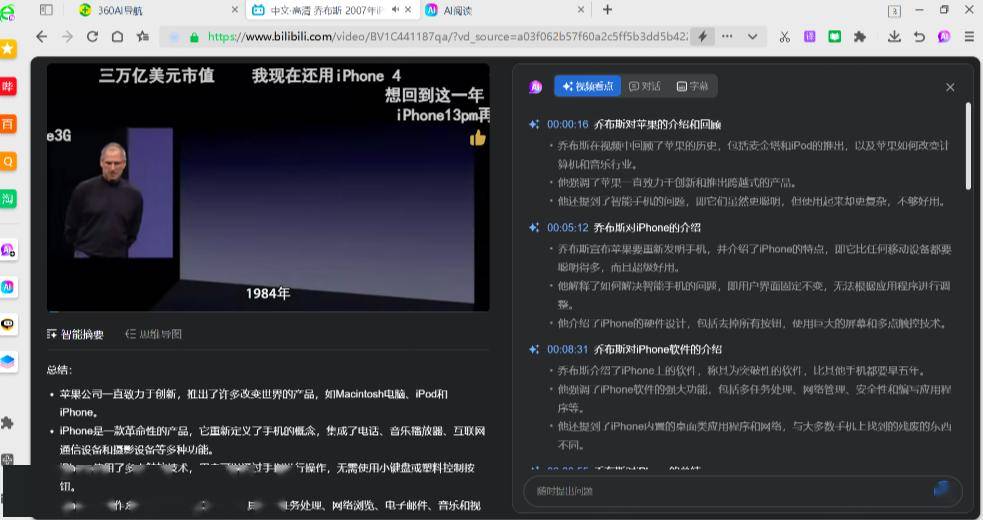Viewport: 983px width, 520px height.
Task: Select the Bilibili 乔布斯 2007 video tab
Action: [326, 10]
